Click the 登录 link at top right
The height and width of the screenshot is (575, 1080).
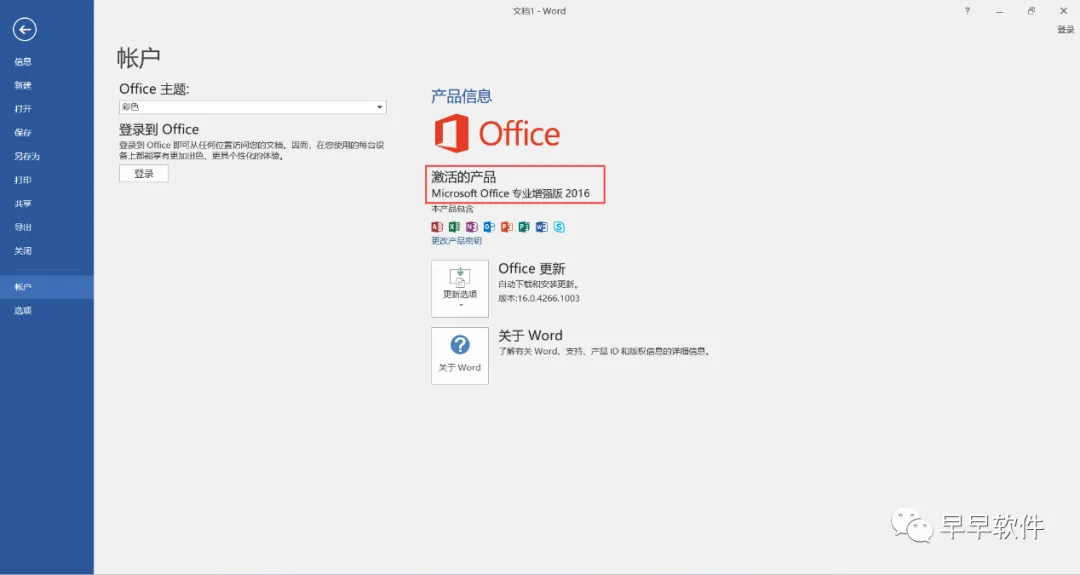click(x=1066, y=30)
